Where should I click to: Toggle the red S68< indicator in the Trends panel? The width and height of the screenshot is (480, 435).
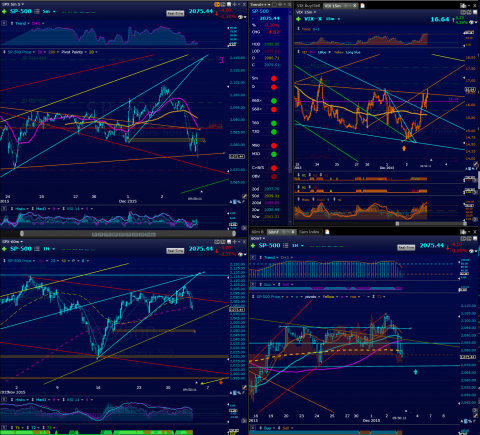tap(274, 109)
